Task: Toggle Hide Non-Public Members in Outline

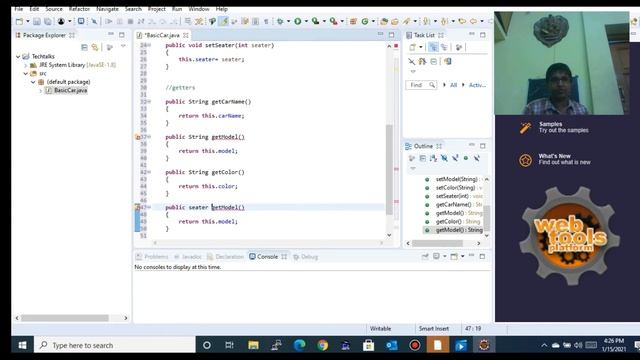Action: tap(466, 158)
